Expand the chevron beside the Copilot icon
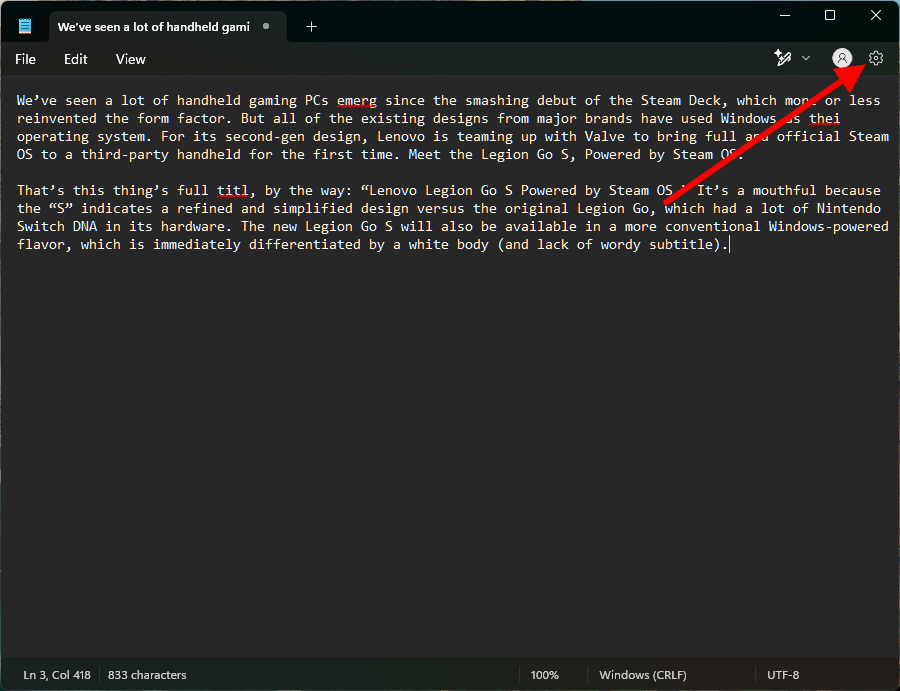The width and height of the screenshot is (900, 691). 806,59
